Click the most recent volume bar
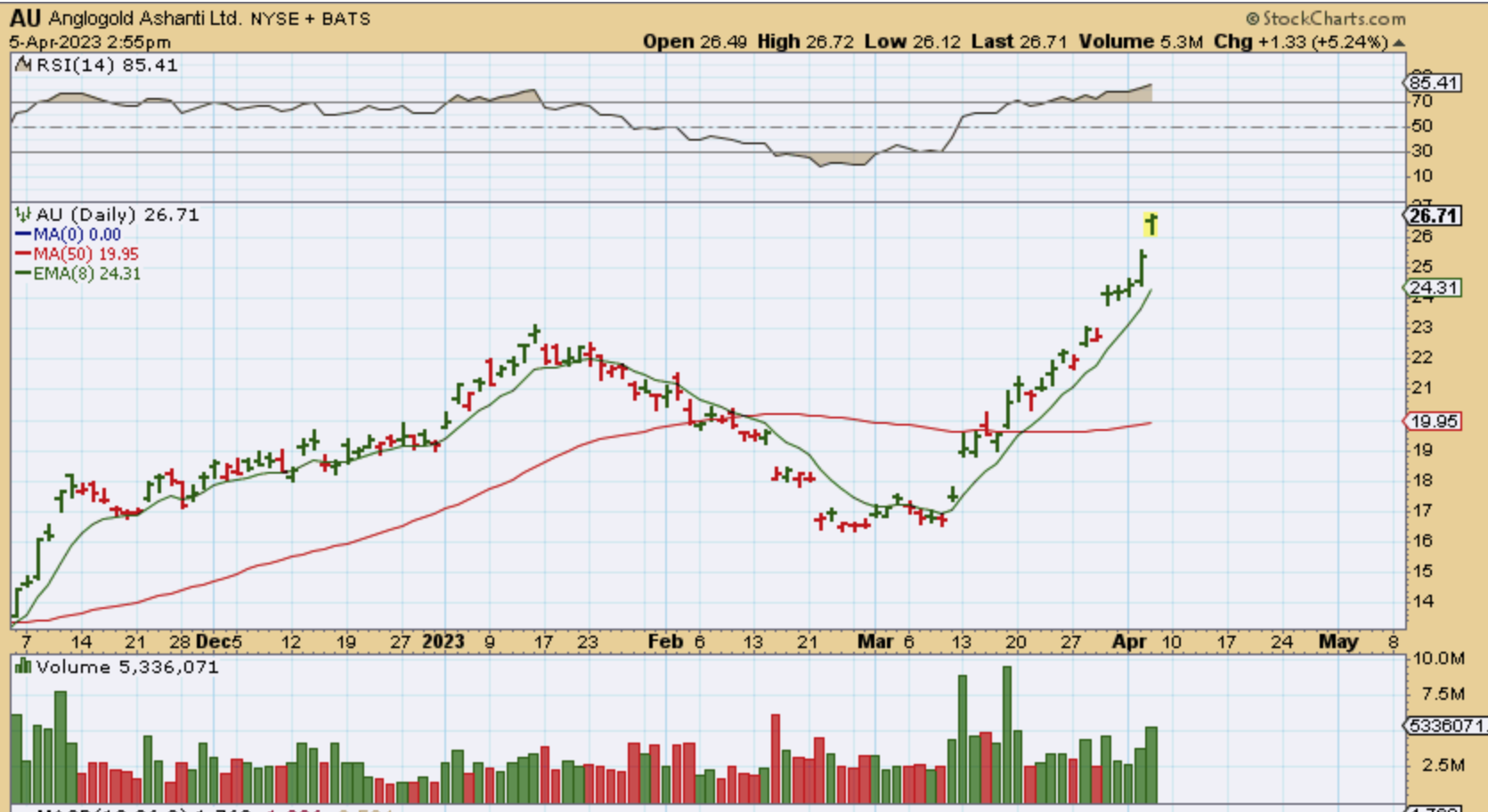Screen dimensions: 1488x812 pyautogui.click(x=1151, y=766)
